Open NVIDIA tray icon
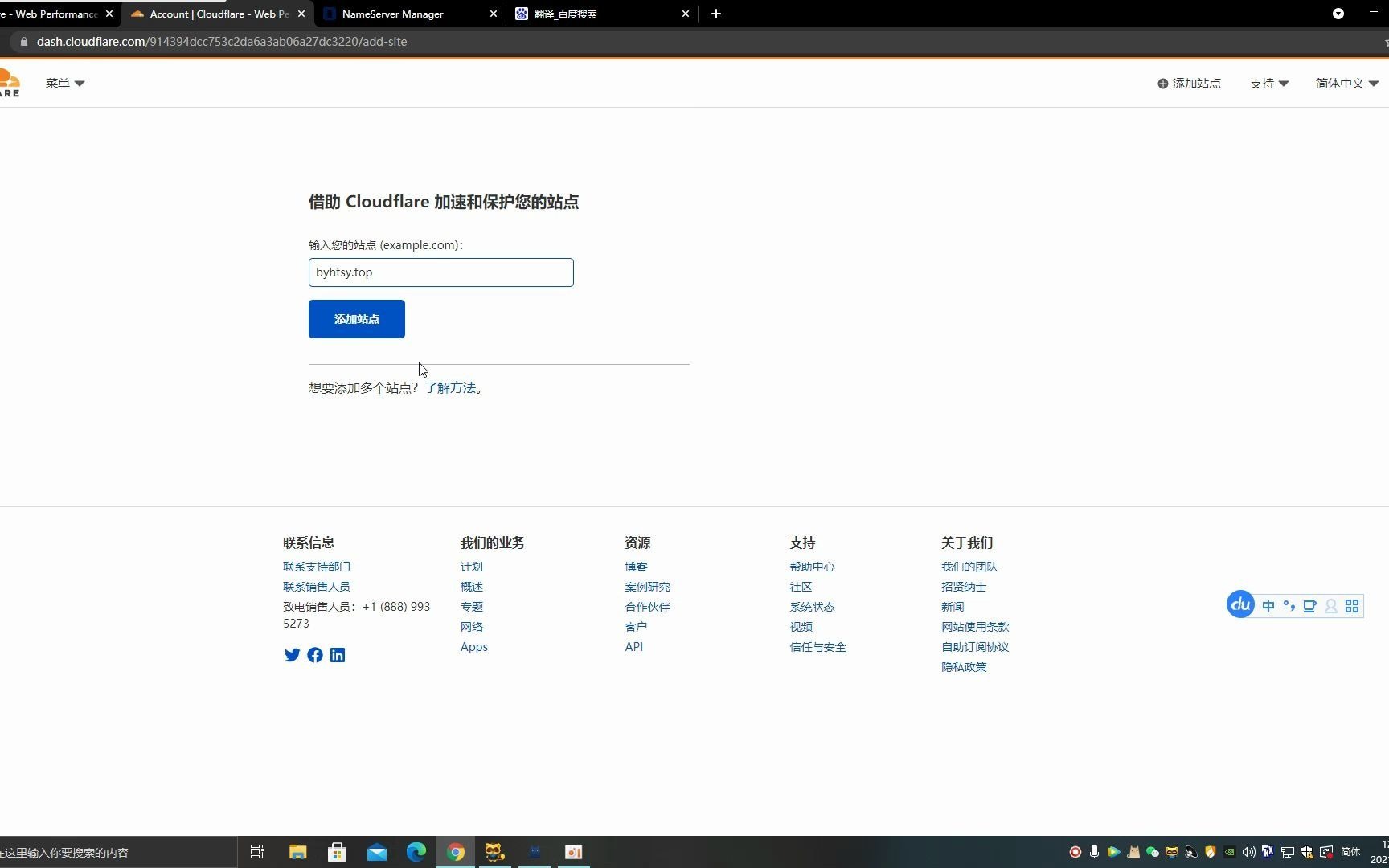The width and height of the screenshot is (1389, 868). point(1229,852)
